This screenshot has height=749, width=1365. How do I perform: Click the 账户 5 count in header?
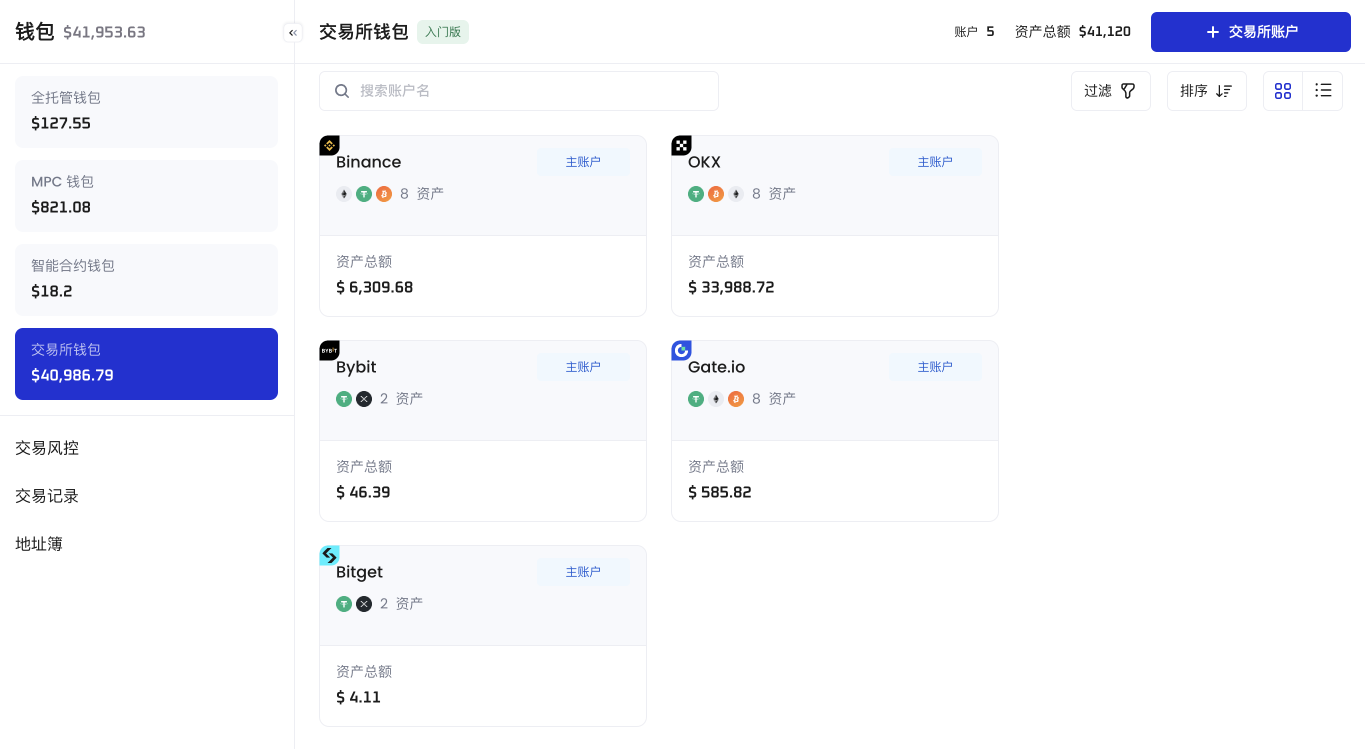point(975,32)
